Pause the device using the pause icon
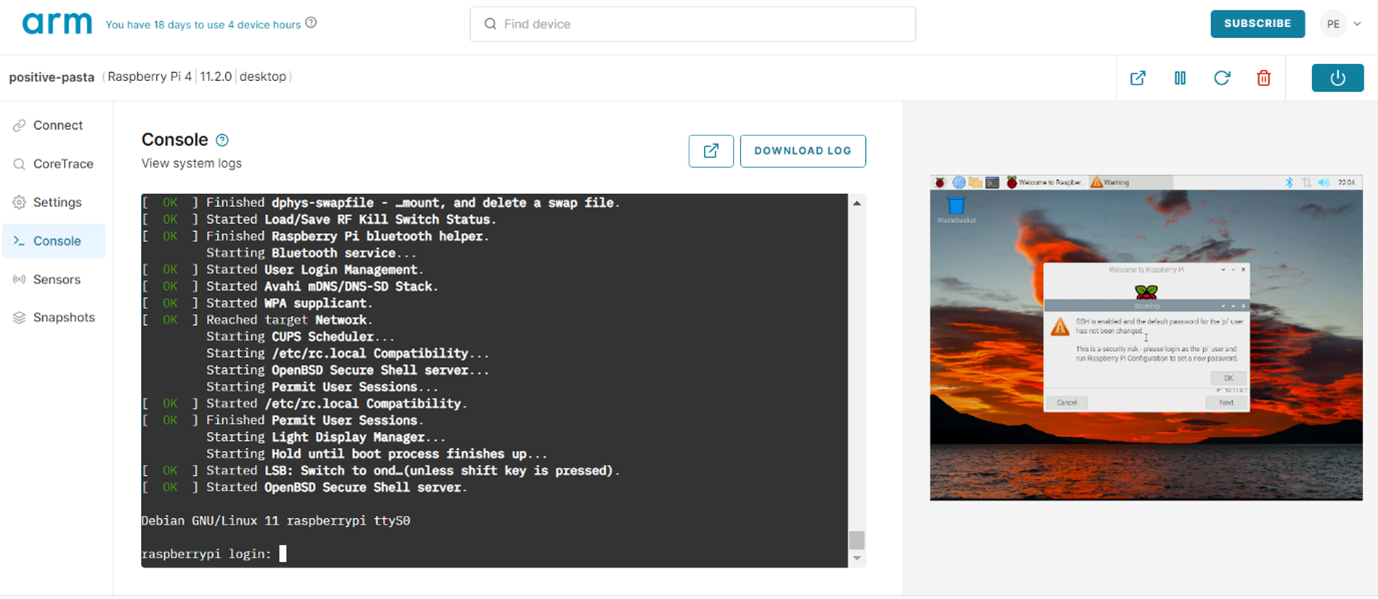 coord(1180,78)
